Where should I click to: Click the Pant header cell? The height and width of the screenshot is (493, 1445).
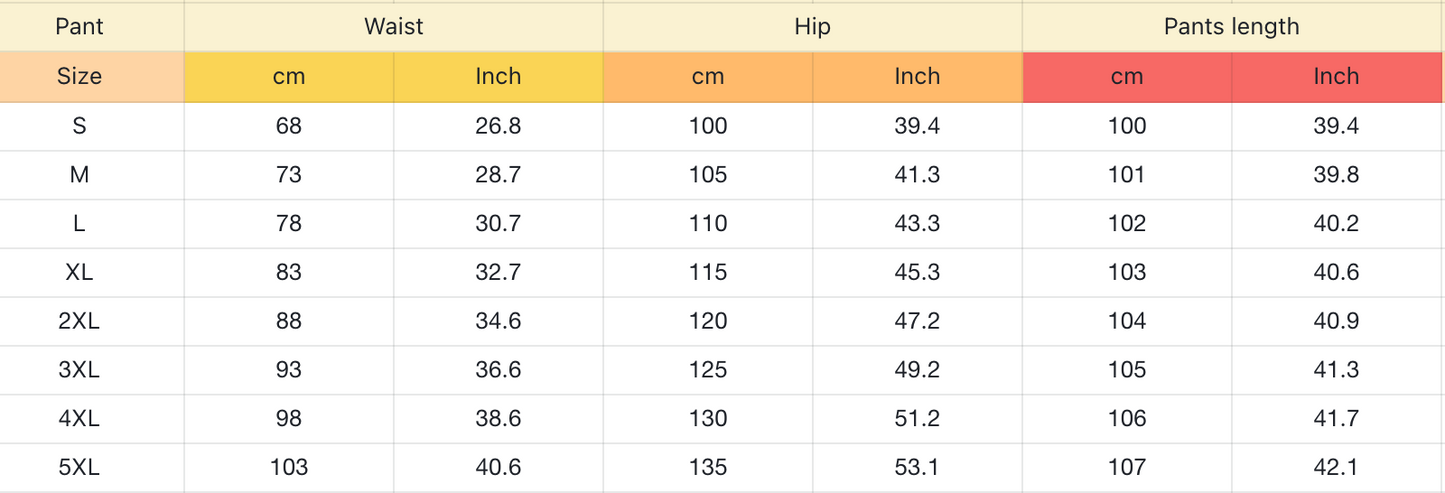coord(79,27)
